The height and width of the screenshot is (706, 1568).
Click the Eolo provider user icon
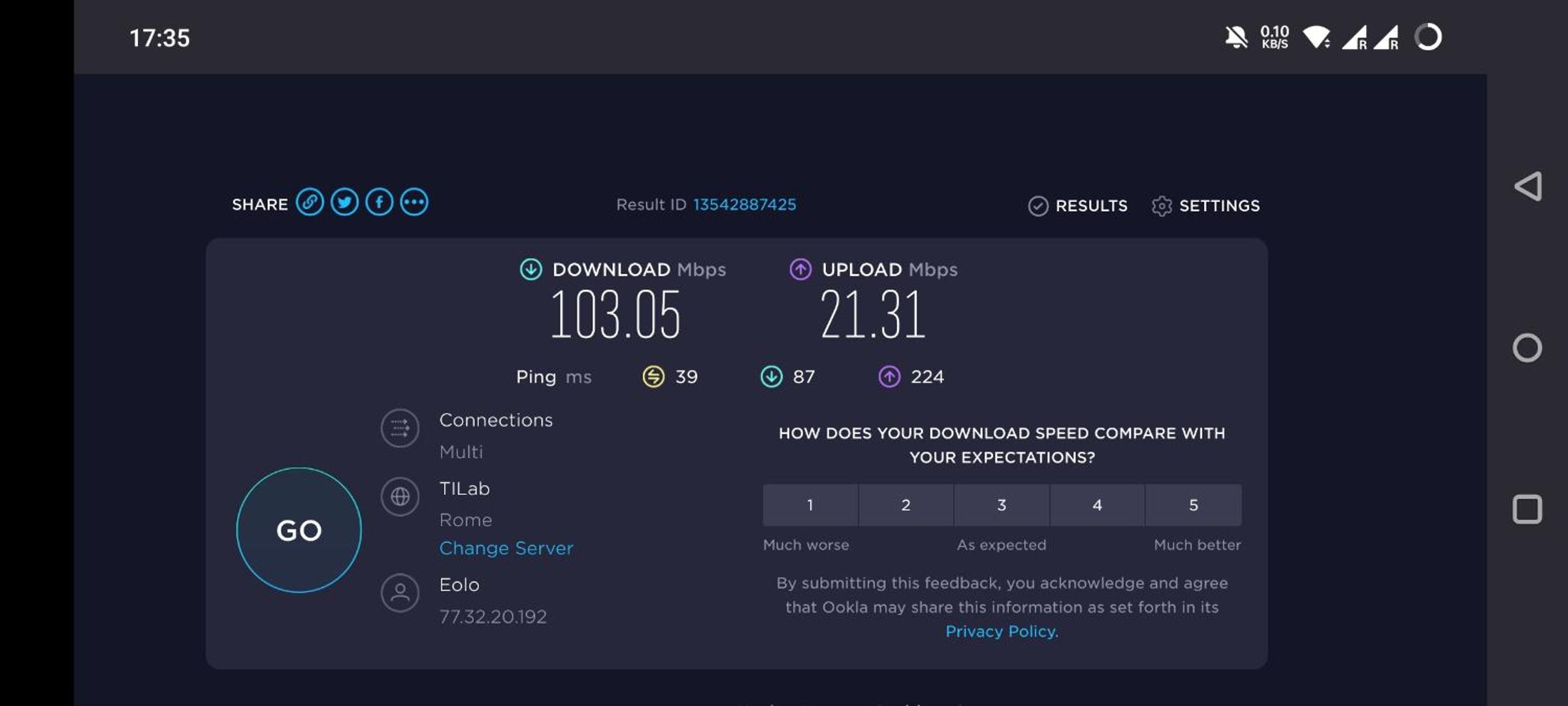pos(400,593)
